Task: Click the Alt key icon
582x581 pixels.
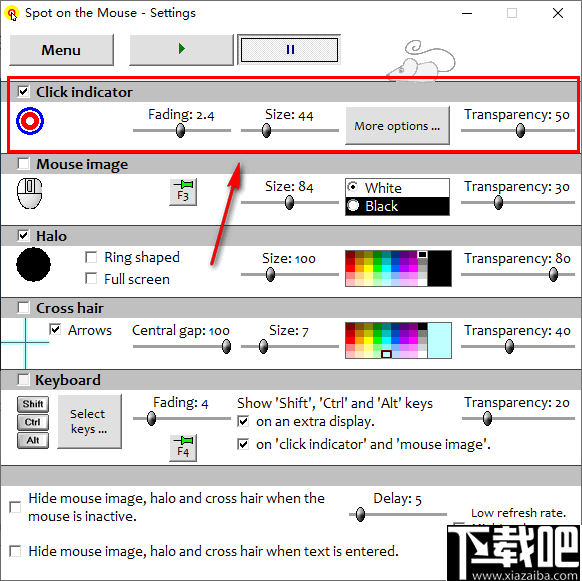Action: coord(33,440)
